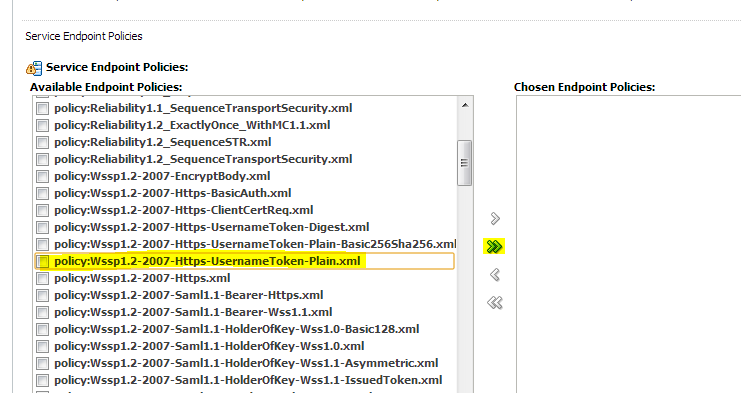Select policy:Wssp1.2-2007-Https-ClientCertReq.xml text
741x393 pixels.
click(183, 210)
